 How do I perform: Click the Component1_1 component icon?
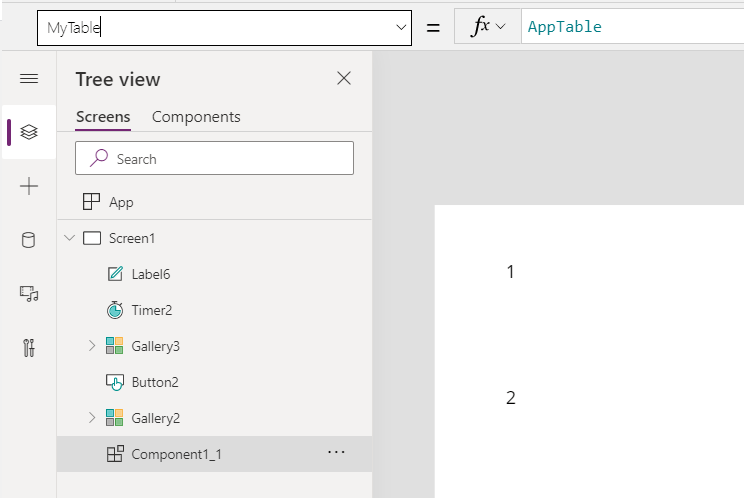(x=115, y=454)
